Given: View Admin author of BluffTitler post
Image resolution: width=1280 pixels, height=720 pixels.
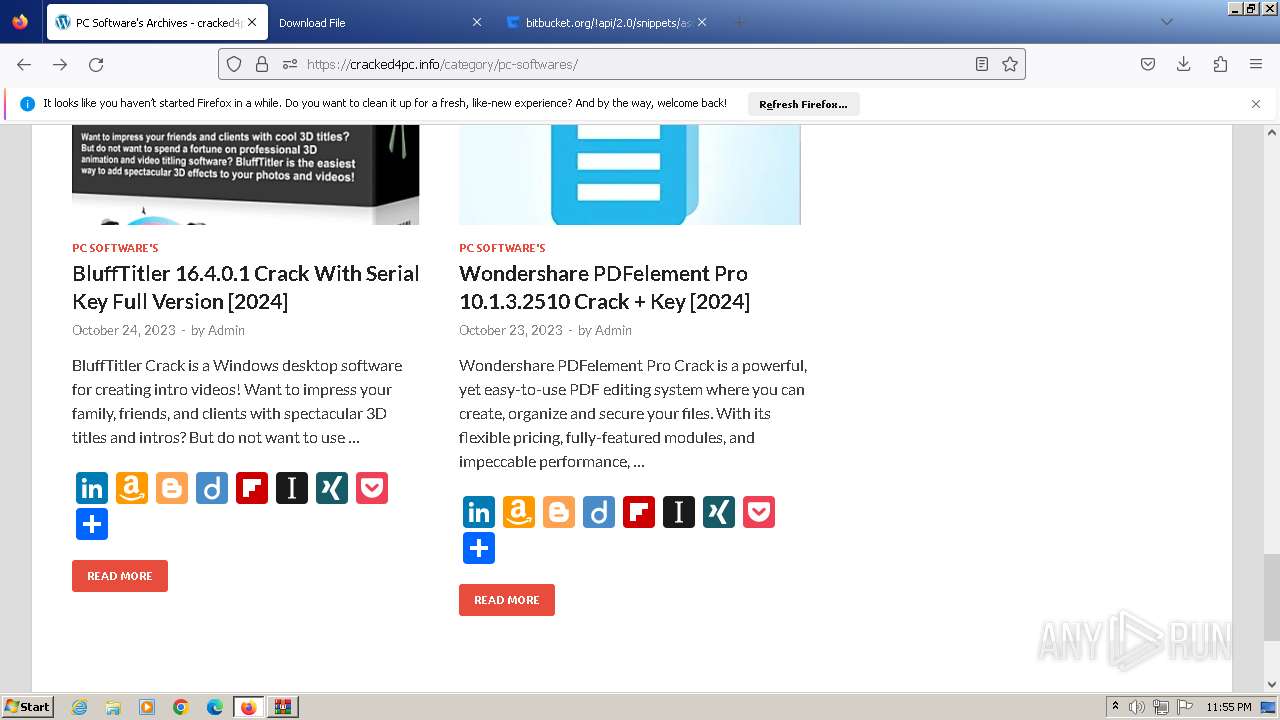Looking at the screenshot, I should 226,330.
